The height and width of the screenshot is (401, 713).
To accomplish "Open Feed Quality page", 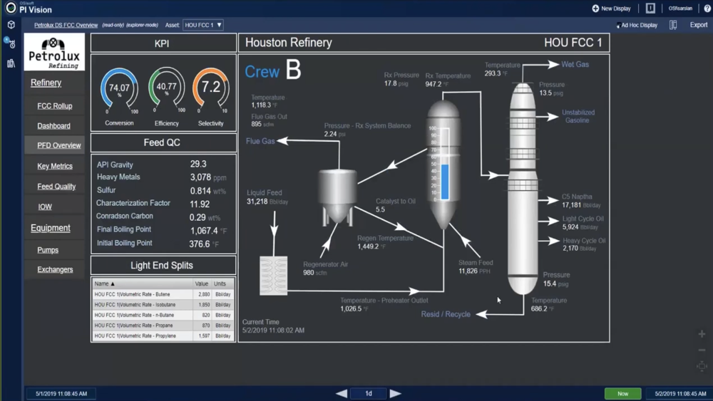I will pyautogui.click(x=56, y=186).
